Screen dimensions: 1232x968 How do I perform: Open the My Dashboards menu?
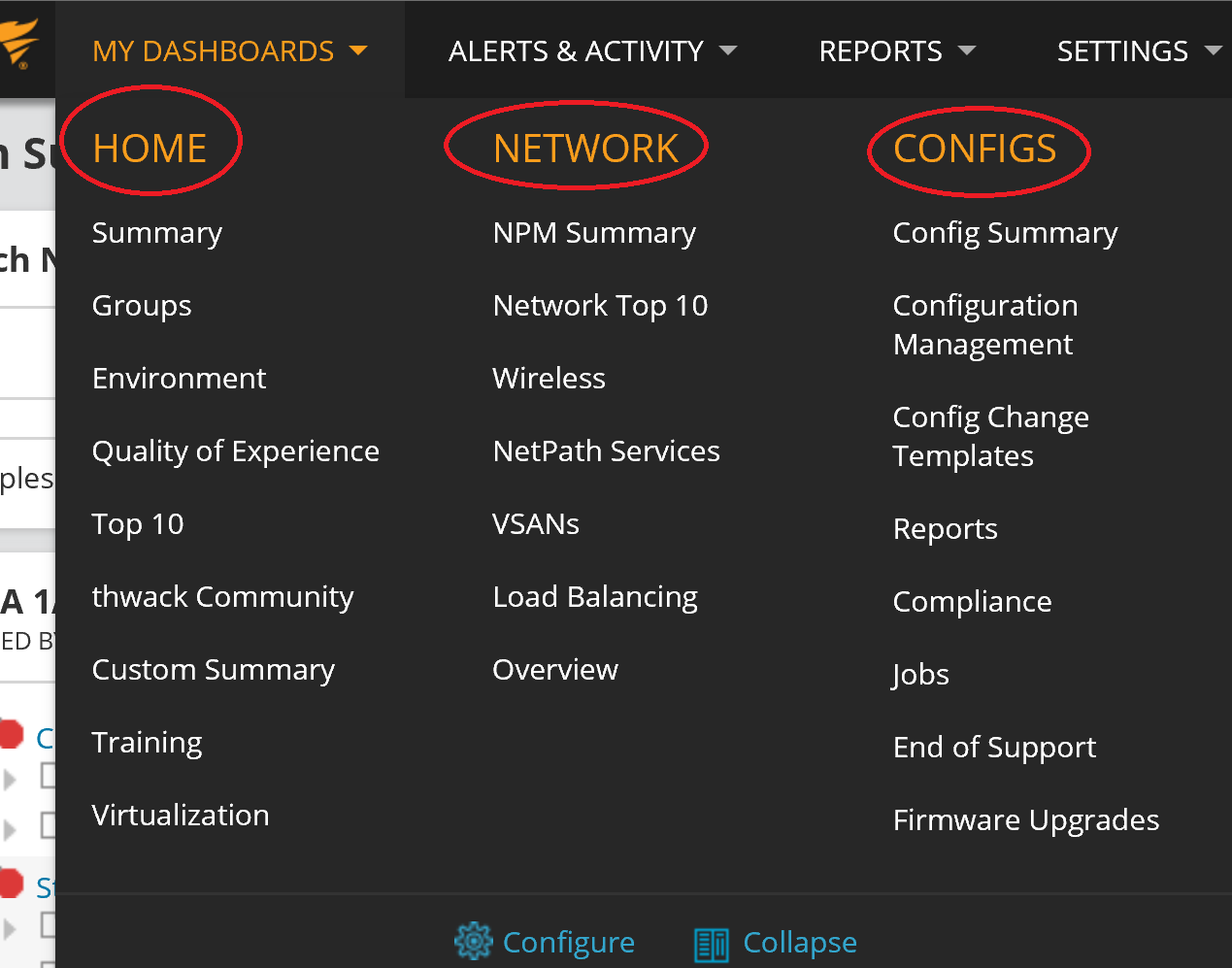[x=213, y=50]
